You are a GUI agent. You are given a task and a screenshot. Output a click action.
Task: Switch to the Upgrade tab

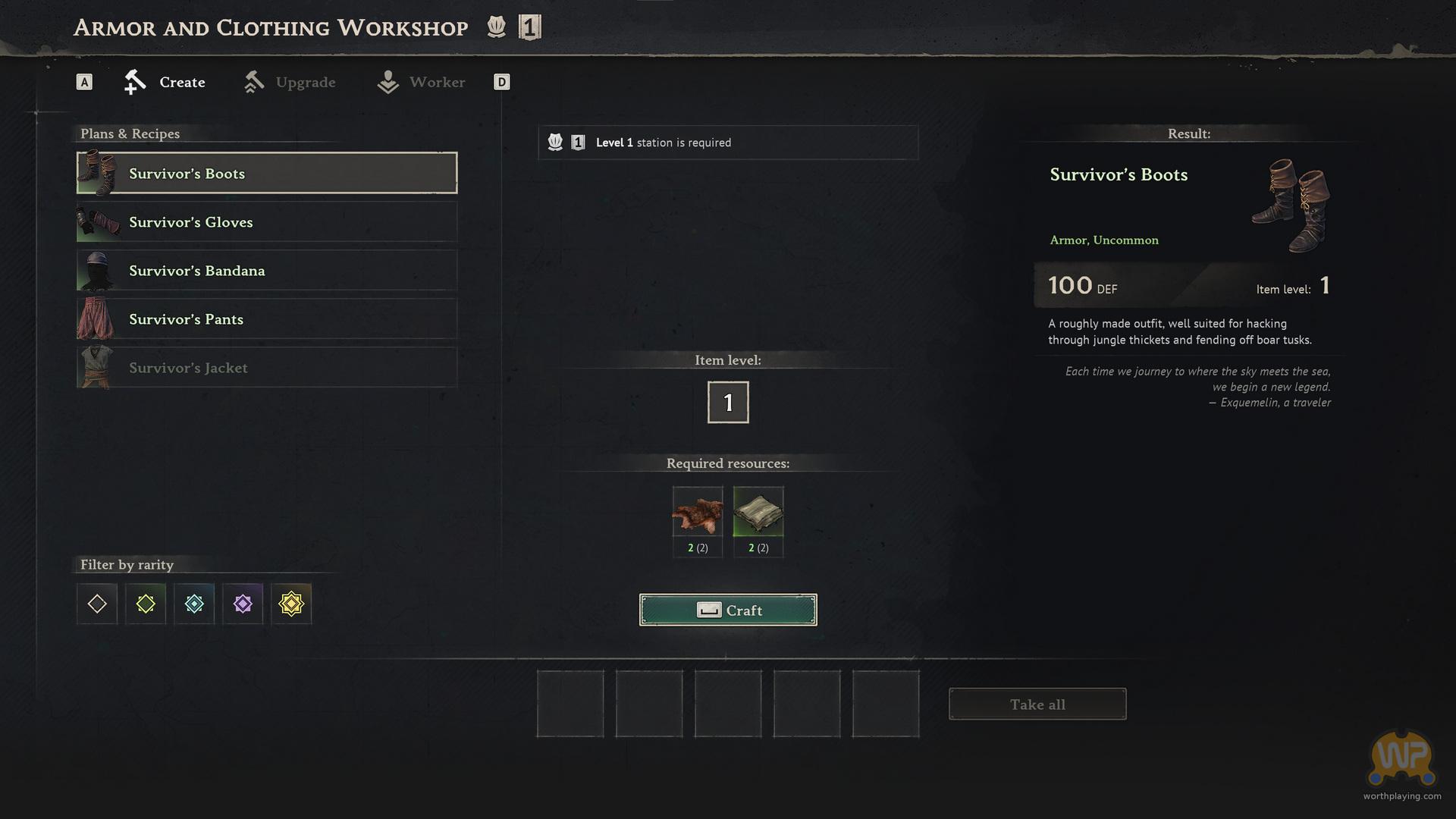pyautogui.click(x=290, y=82)
